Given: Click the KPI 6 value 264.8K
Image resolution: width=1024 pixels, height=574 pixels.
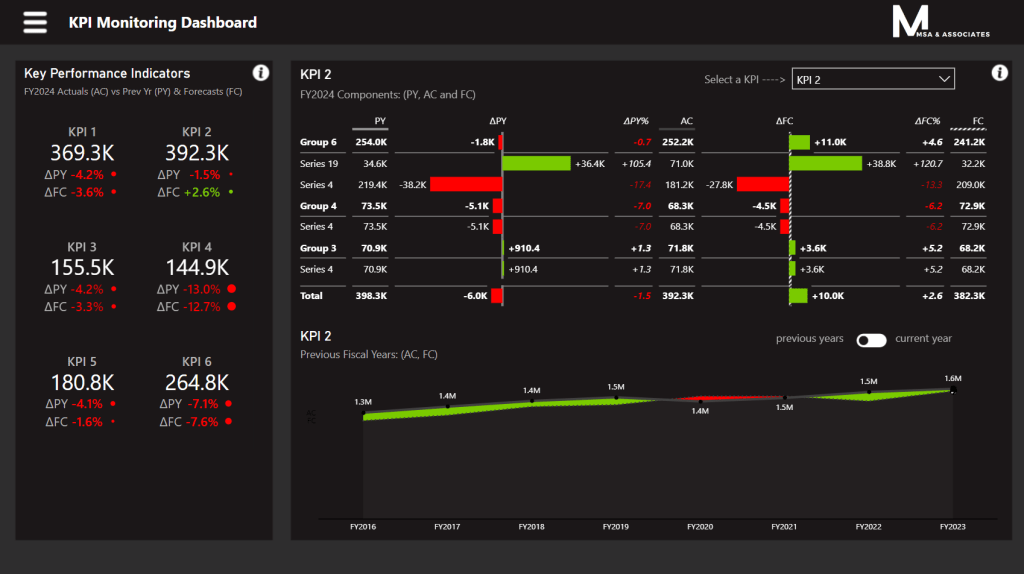Looking at the screenshot, I should 197,382.
